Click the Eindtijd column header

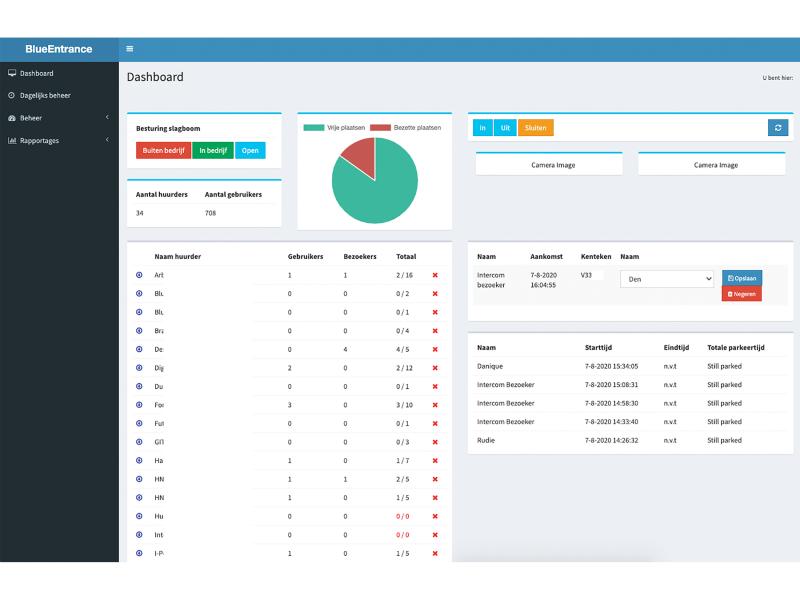click(x=676, y=347)
